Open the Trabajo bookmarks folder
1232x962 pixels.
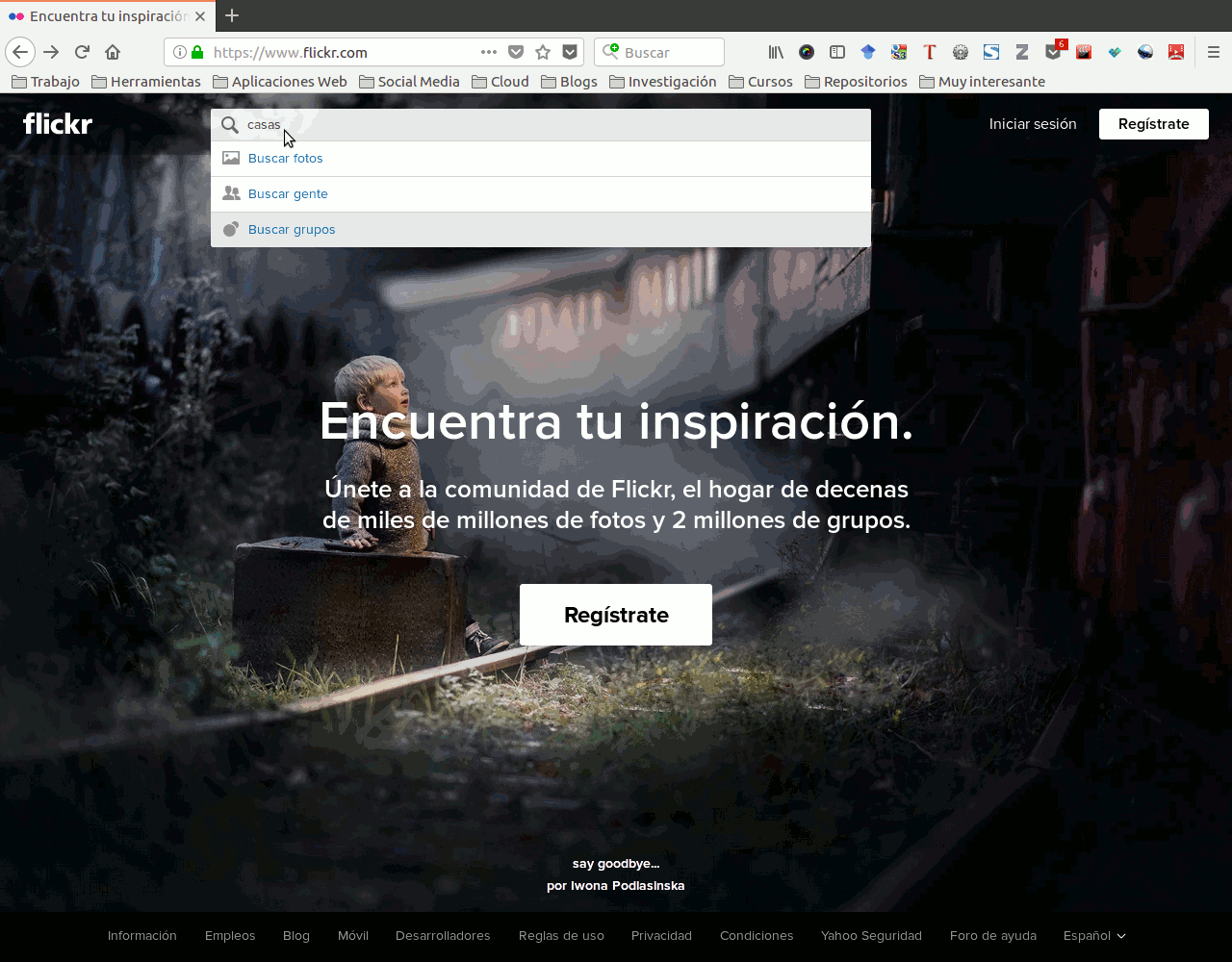45,82
